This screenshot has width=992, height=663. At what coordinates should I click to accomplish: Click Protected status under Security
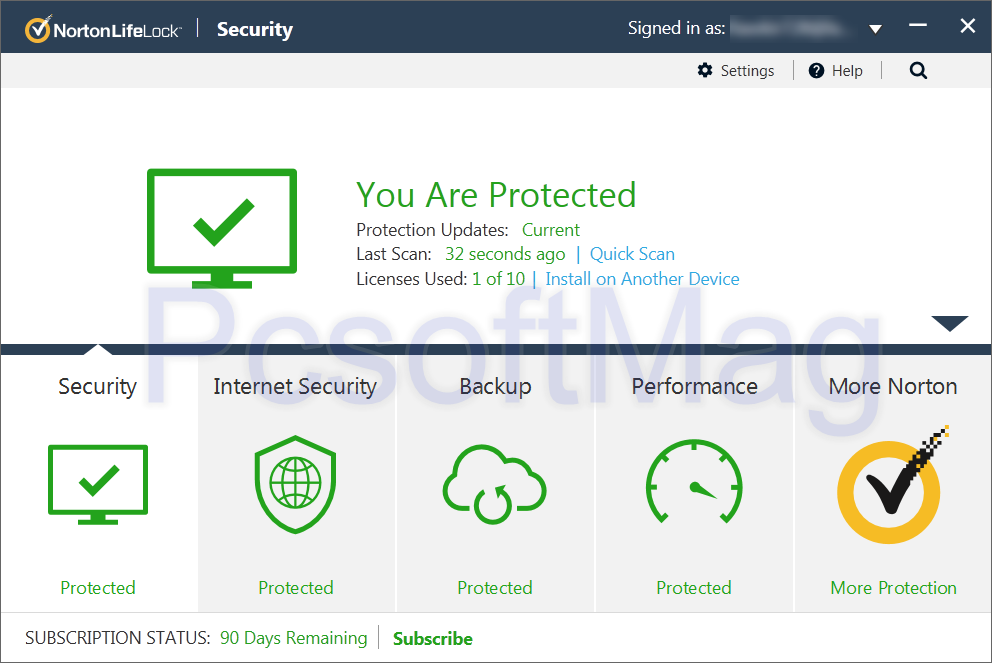click(98, 588)
